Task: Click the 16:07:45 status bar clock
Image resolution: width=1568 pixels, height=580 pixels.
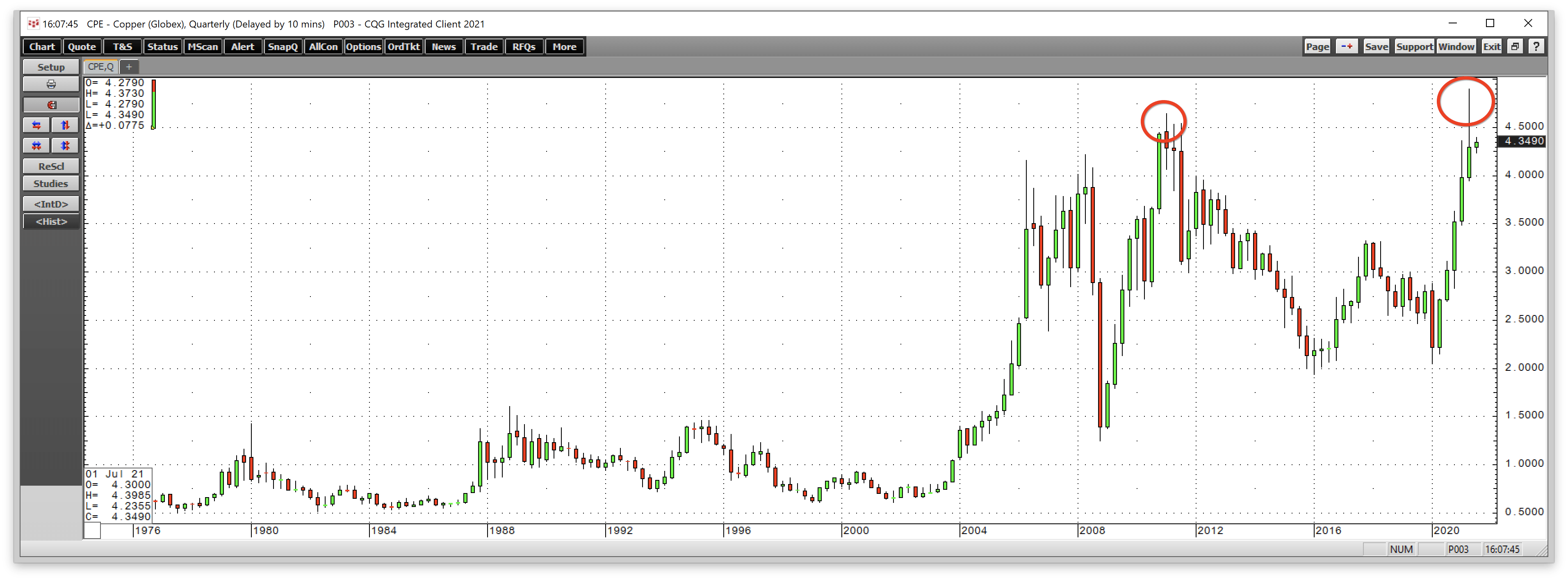Action: tap(1502, 549)
